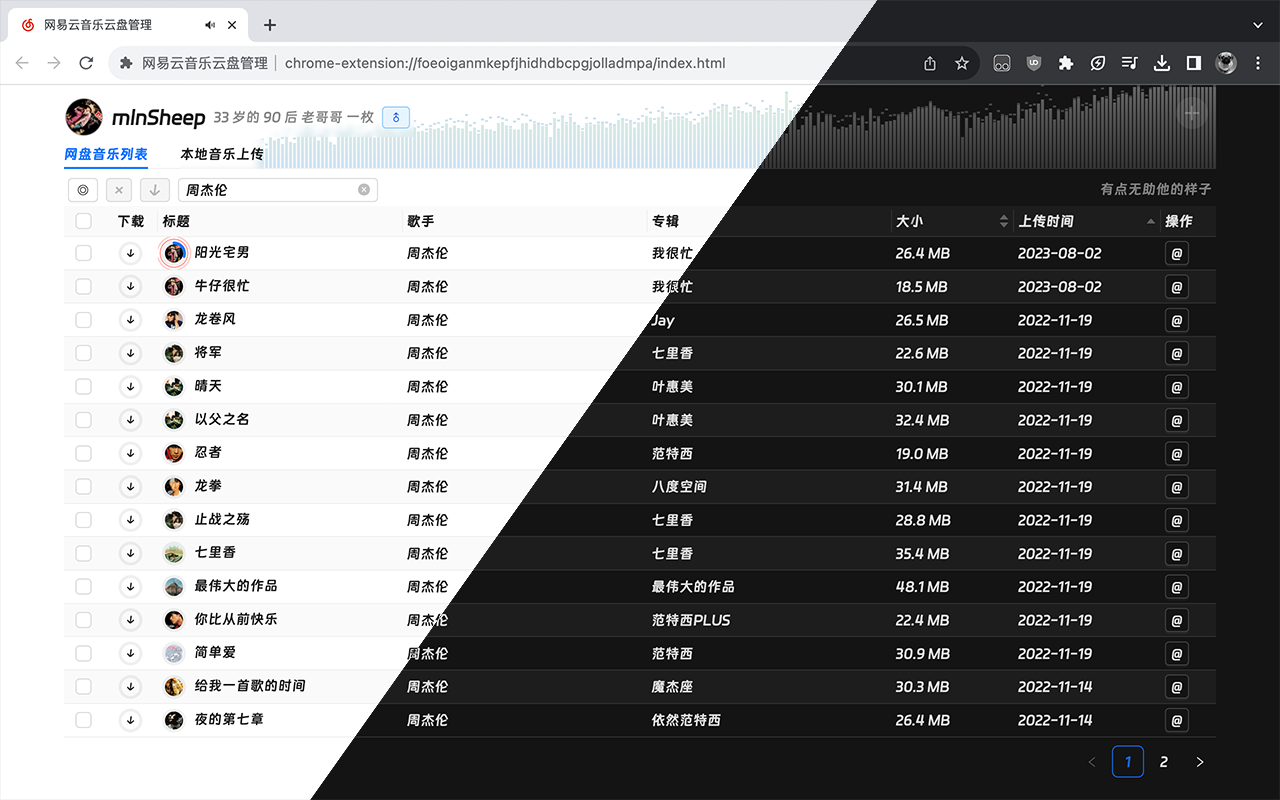Click the X deselect toolbar icon
The image size is (1280, 800).
(118, 189)
